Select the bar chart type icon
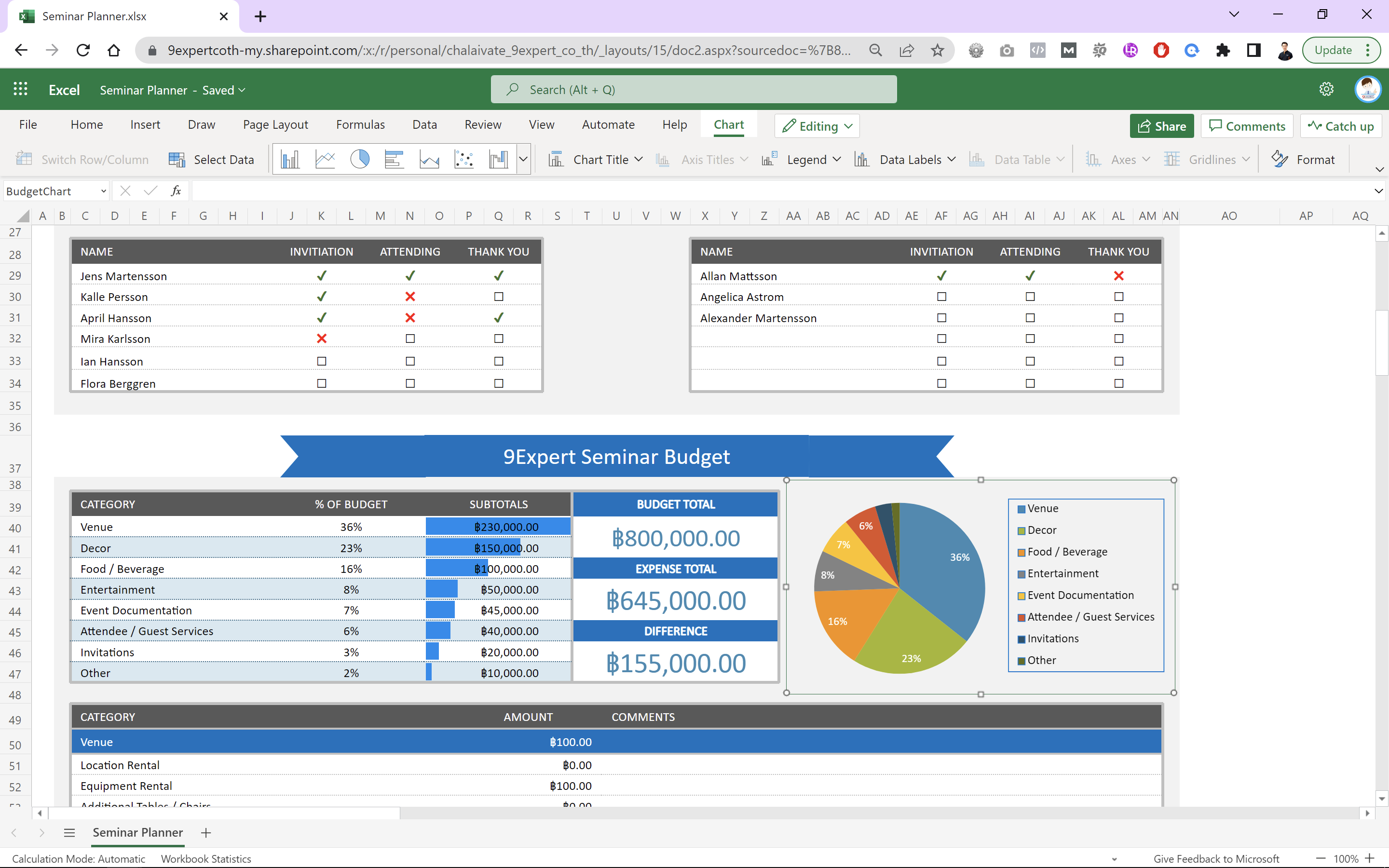 [x=394, y=159]
